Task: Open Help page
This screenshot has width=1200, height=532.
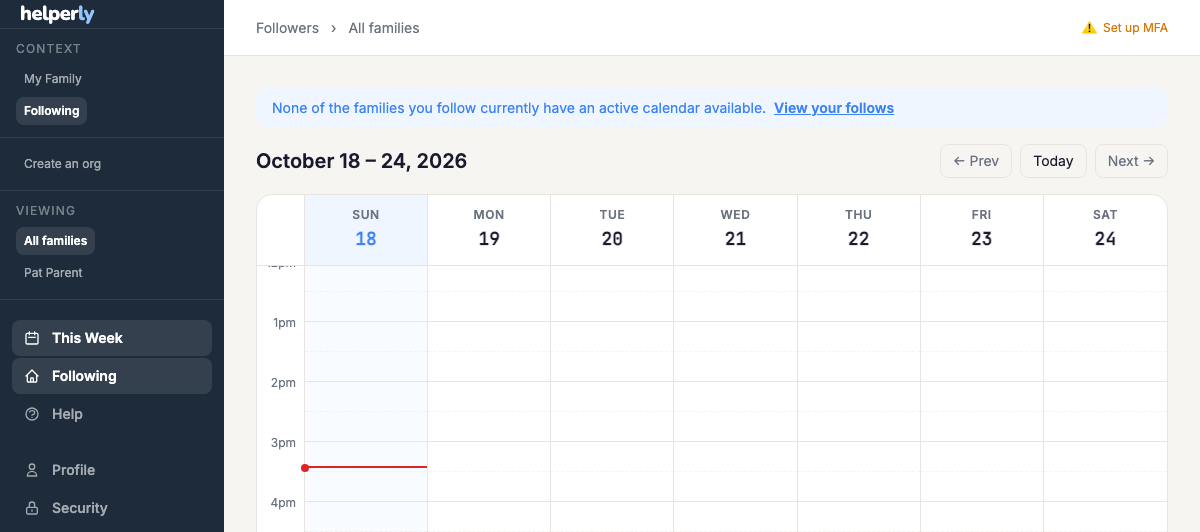Action: [x=112, y=414]
